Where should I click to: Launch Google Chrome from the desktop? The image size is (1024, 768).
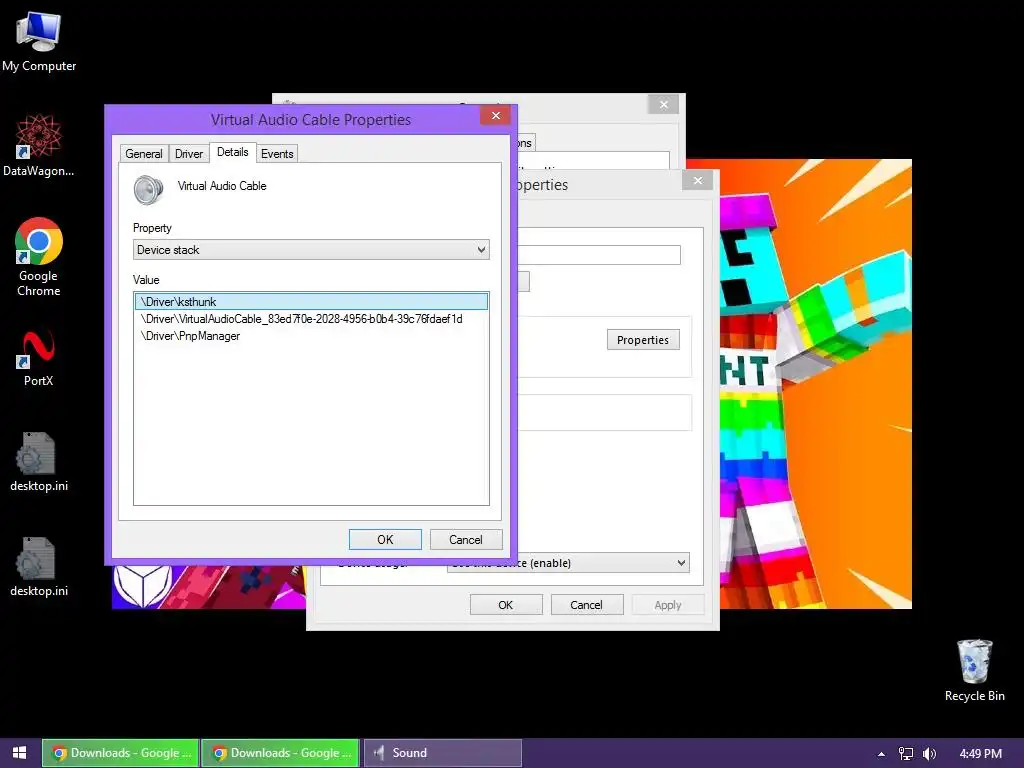39,257
